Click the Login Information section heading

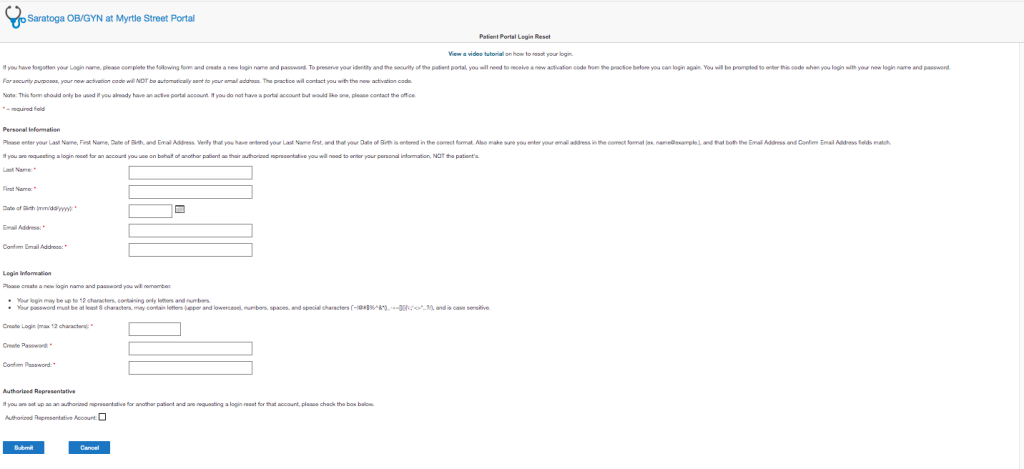[x=27, y=273]
